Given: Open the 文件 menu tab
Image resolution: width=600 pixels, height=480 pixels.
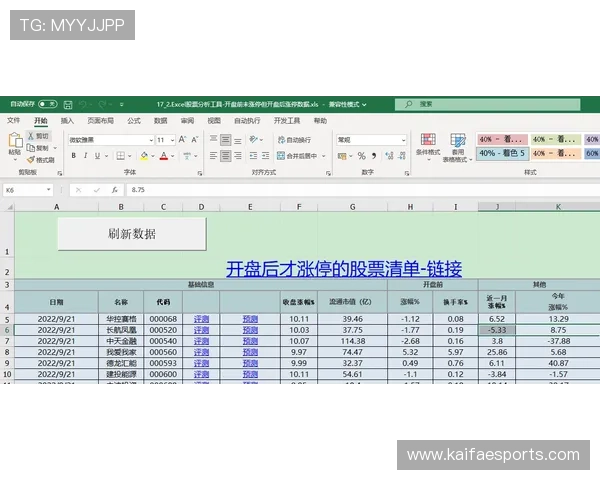Looking at the screenshot, I should pos(13,121).
